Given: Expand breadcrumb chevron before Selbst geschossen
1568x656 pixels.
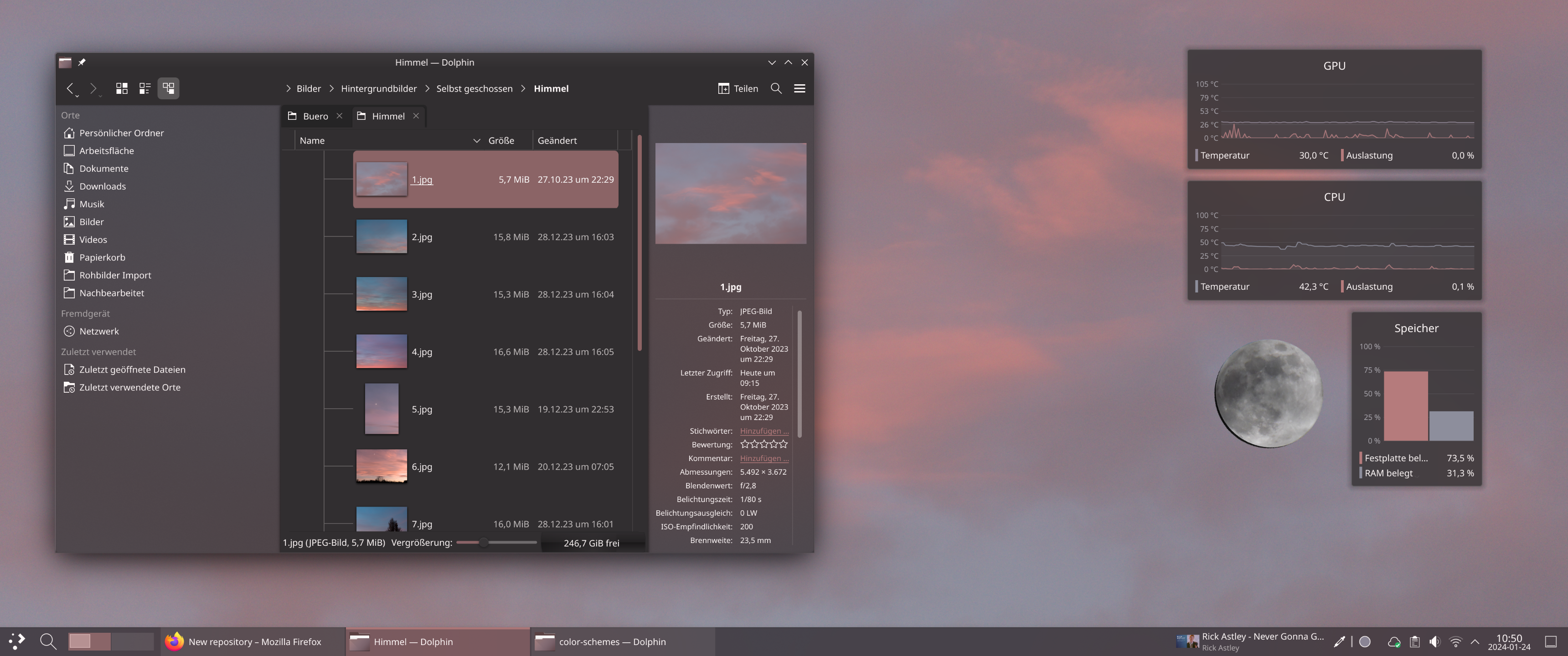Looking at the screenshot, I should click(427, 88).
